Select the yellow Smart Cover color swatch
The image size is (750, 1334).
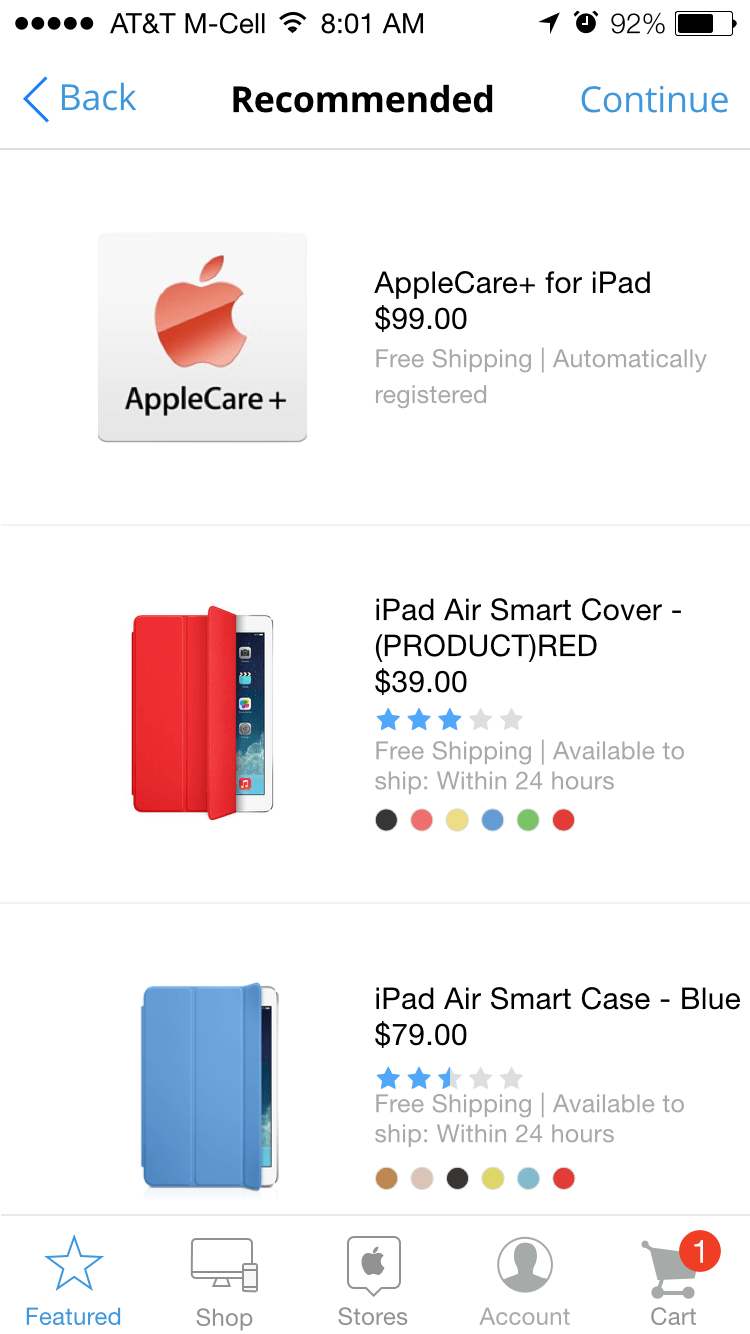coord(457,820)
